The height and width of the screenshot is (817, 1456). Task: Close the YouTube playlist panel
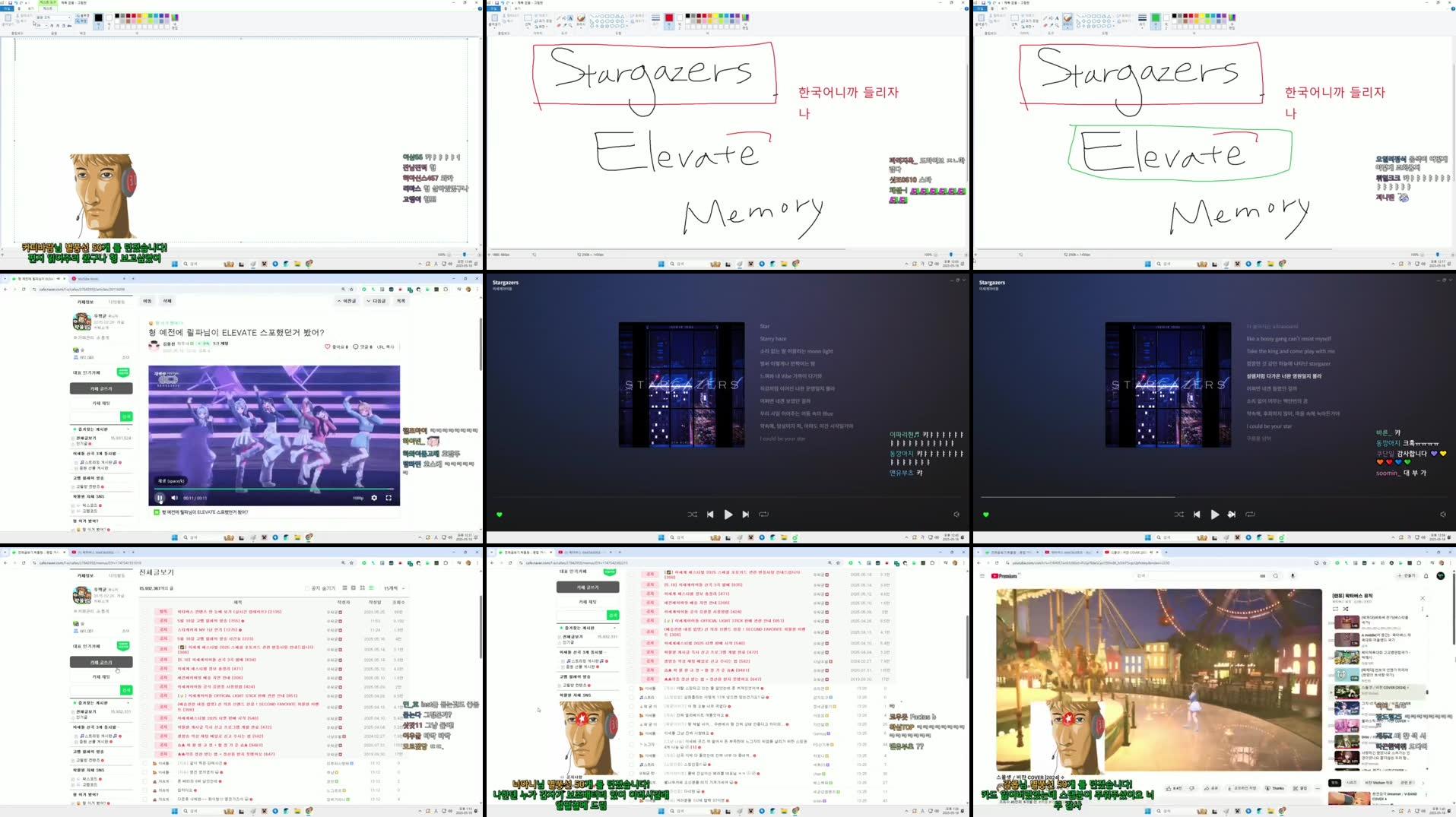[1423, 598]
